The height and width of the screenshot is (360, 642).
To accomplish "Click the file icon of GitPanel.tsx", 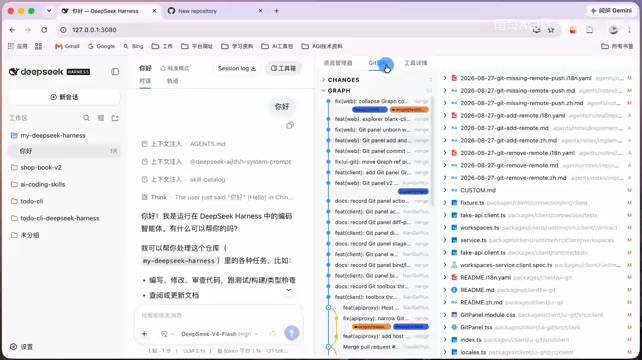I will [454, 327].
